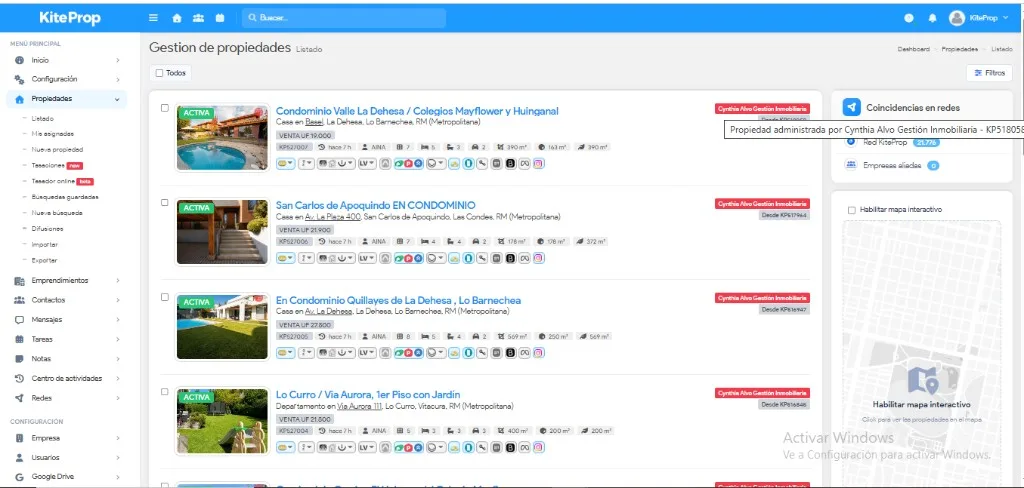Open yellow status dropdown in Condominio Valle La Dehesa row
The image size is (1024, 488).
click(285, 163)
